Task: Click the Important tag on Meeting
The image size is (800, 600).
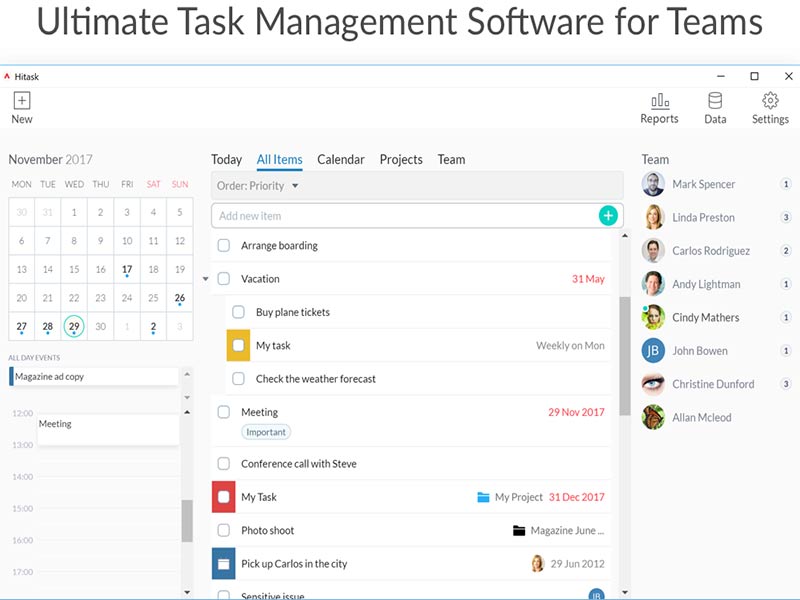Action: pos(265,432)
